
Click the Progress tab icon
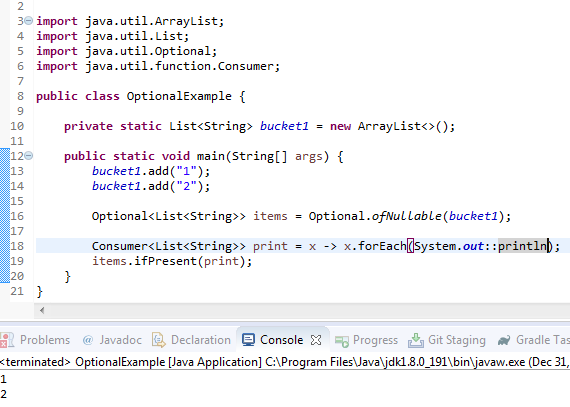[x=342, y=341]
